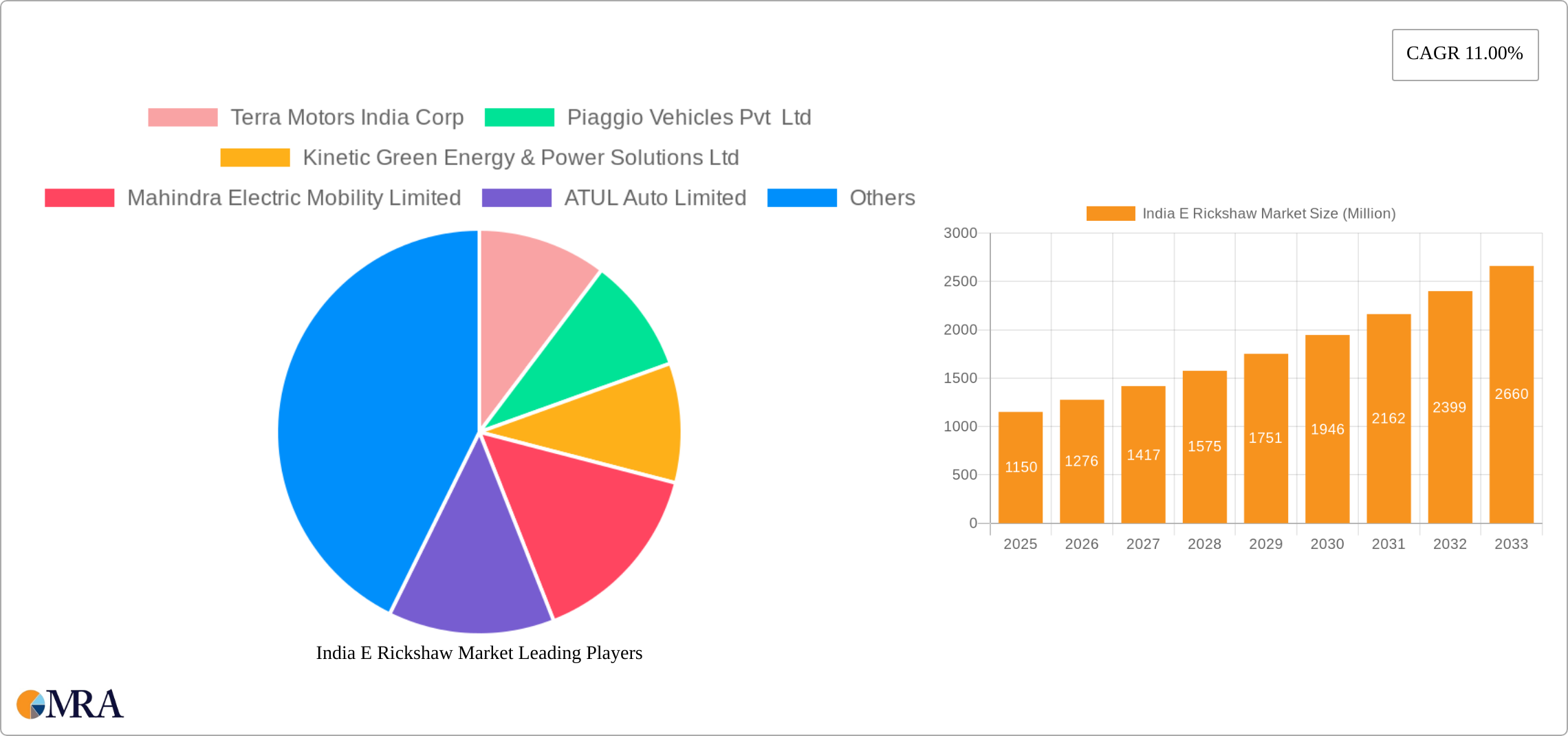Toggle Terra Motors India Corp legend swatch
1568x736 pixels.
(183, 118)
